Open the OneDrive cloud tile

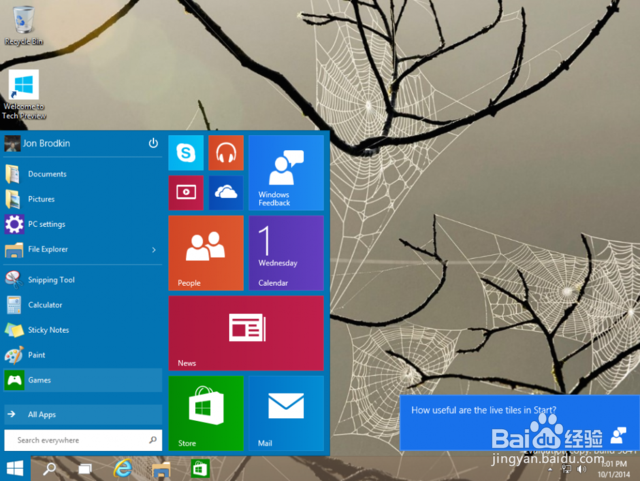[226, 193]
